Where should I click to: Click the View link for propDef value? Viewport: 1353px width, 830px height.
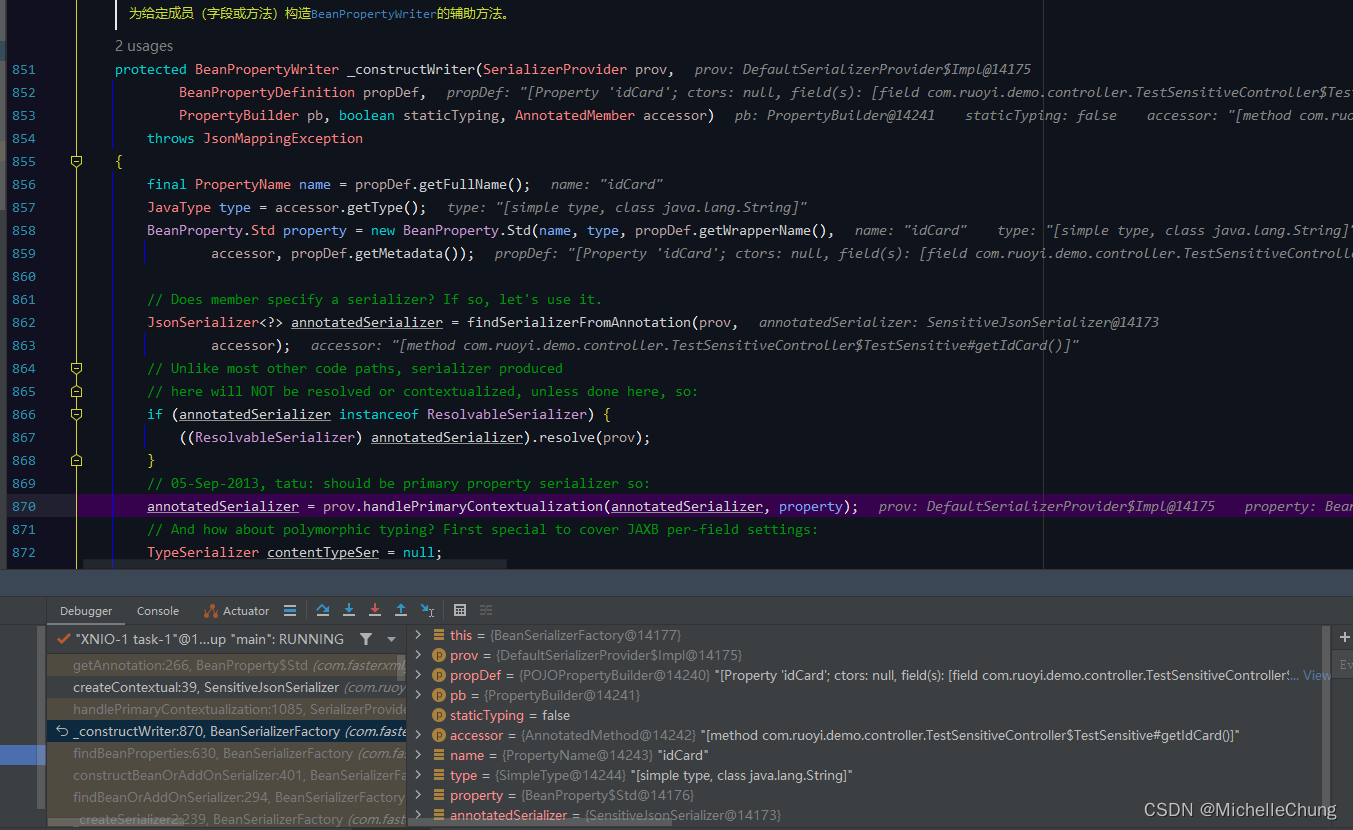pos(1317,675)
